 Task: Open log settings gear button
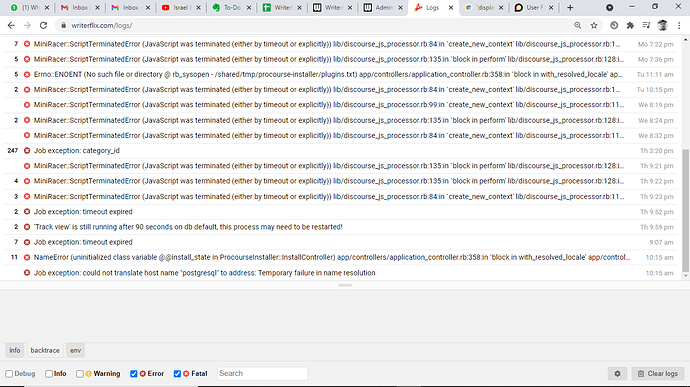(x=617, y=373)
